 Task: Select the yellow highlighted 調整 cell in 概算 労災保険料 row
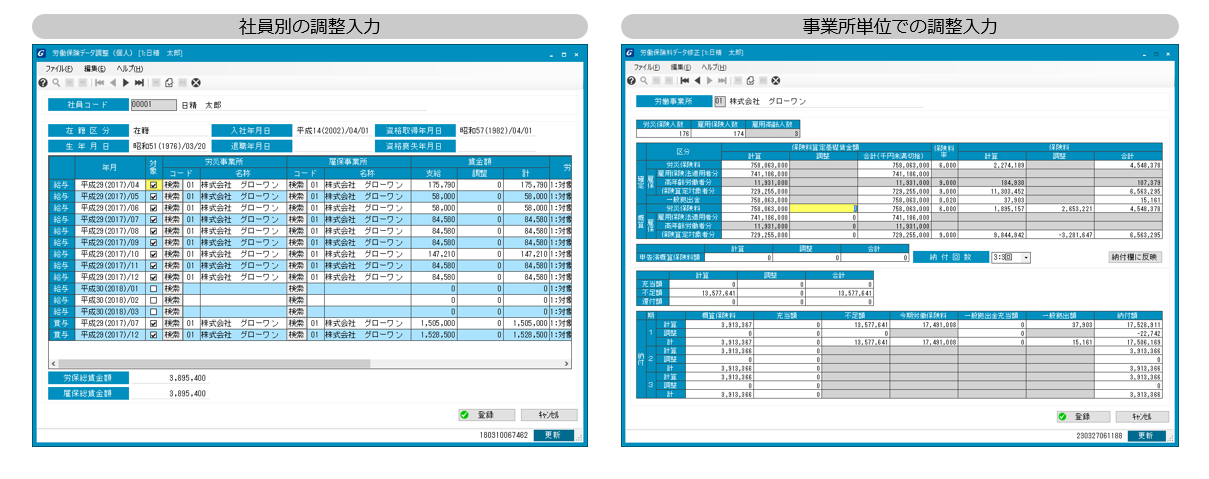coord(824,209)
